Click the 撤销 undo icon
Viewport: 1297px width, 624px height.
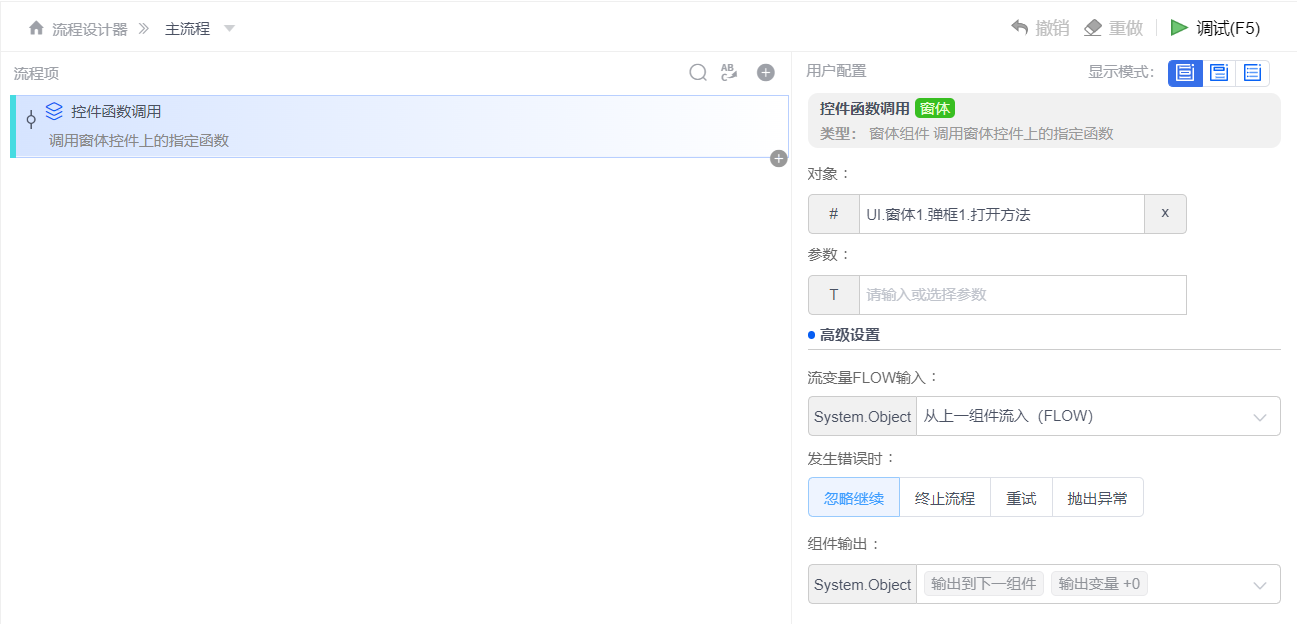[1017, 27]
